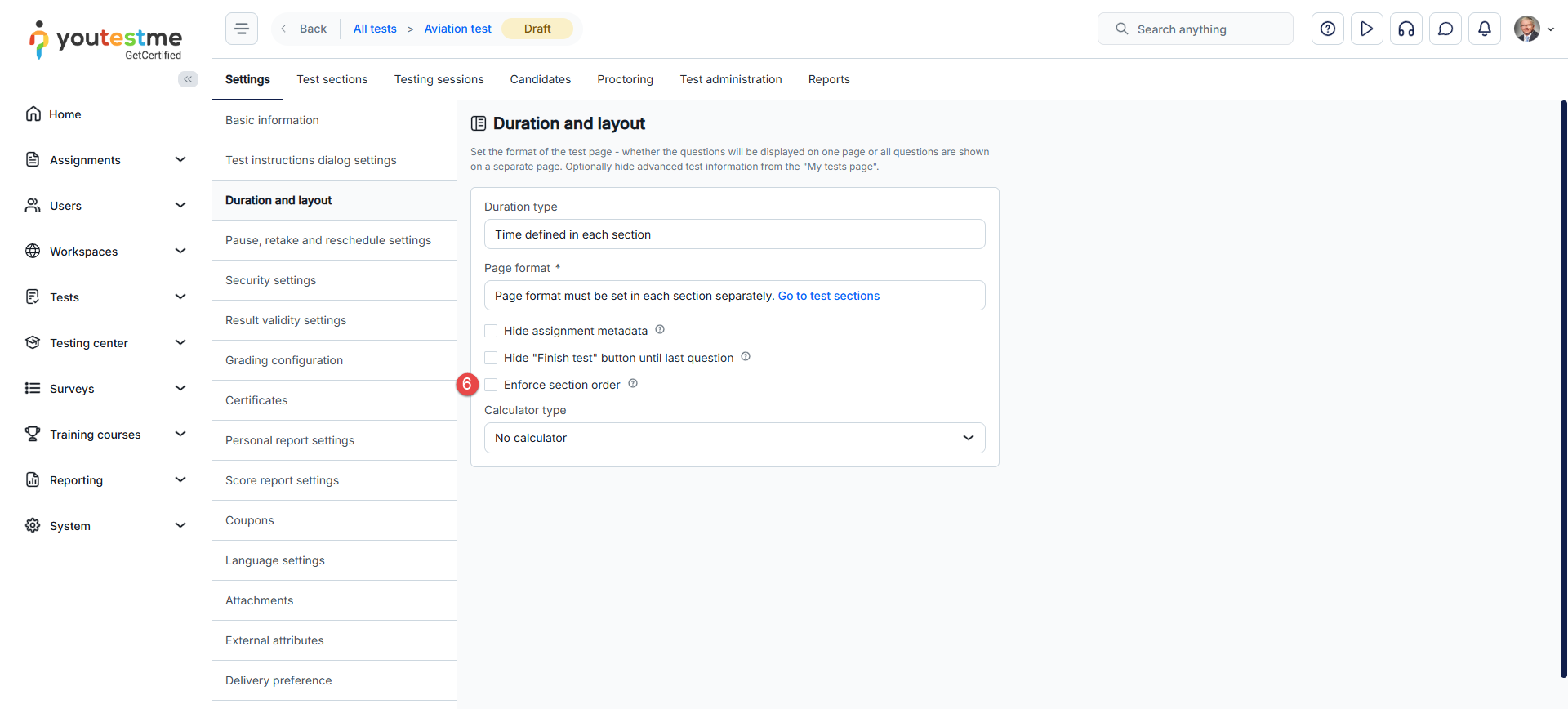Image resolution: width=1568 pixels, height=709 pixels.
Task: Click the search magnifier icon
Action: click(x=1122, y=29)
